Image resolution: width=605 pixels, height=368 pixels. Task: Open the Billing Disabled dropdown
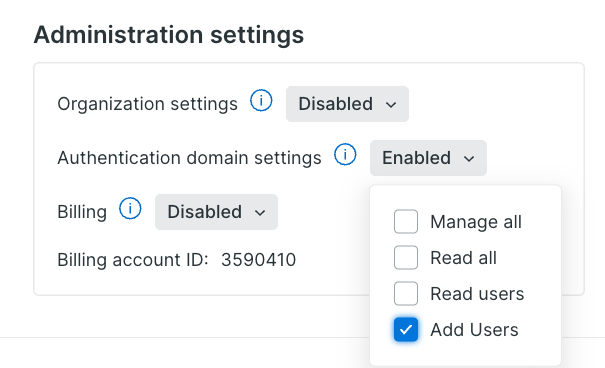(x=216, y=212)
